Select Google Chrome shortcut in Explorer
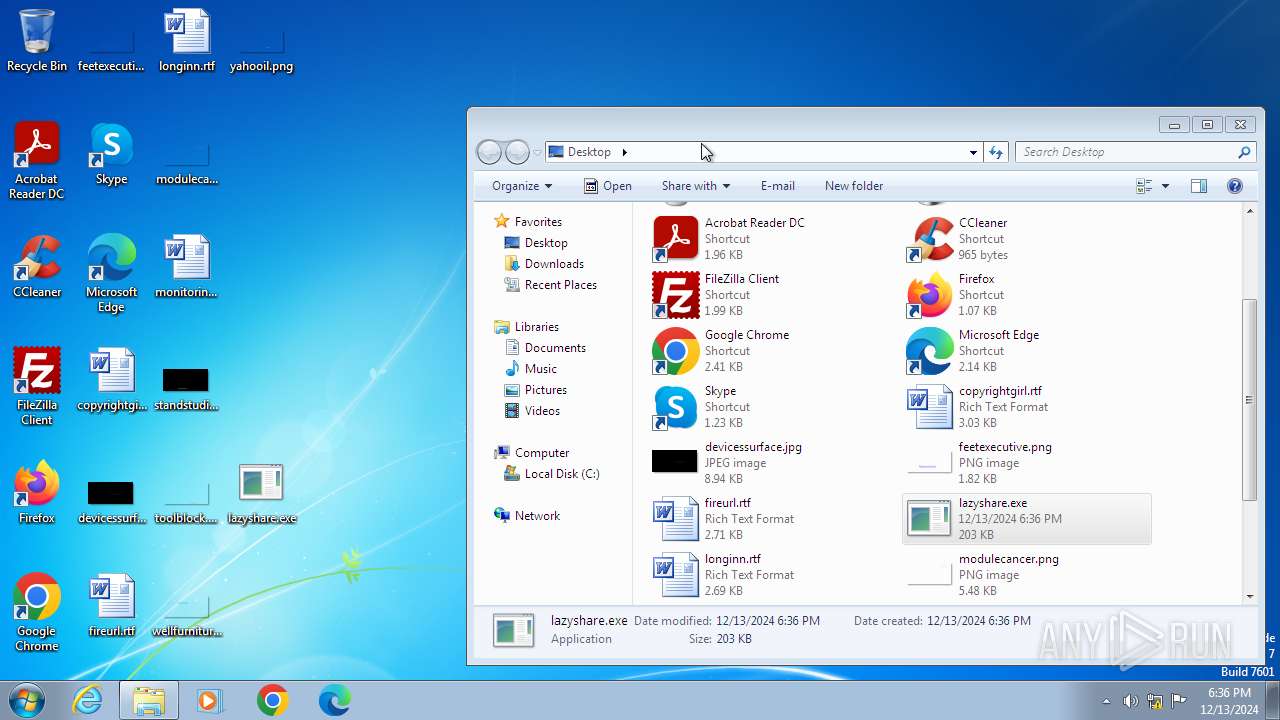This screenshot has height=720, width=1280. [775, 350]
